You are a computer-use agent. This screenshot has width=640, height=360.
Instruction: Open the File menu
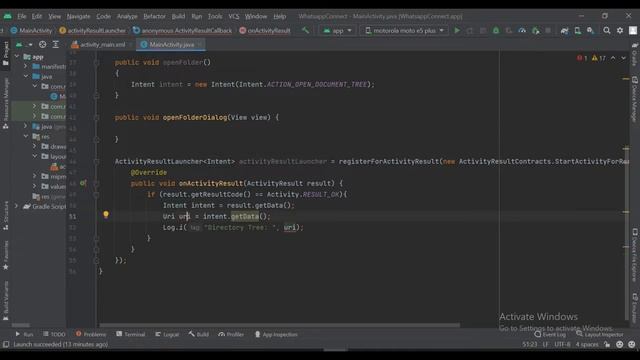(x=22, y=16)
